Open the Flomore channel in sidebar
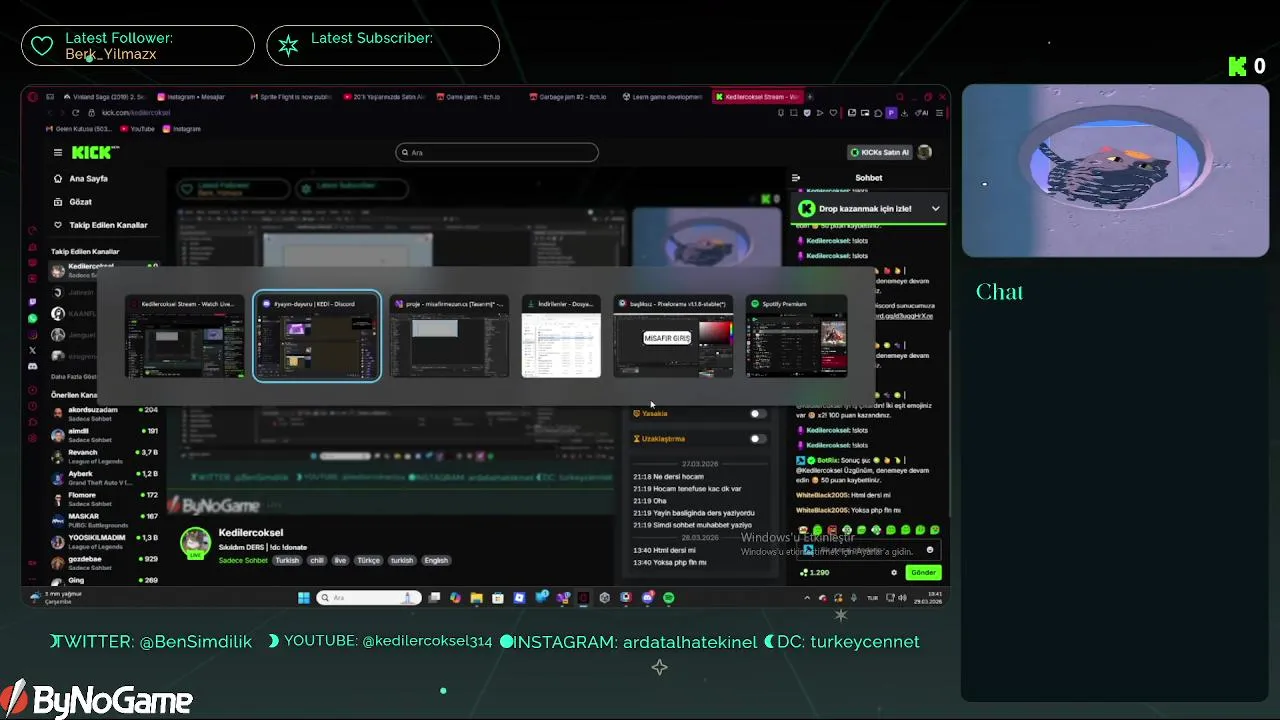 click(x=105, y=499)
